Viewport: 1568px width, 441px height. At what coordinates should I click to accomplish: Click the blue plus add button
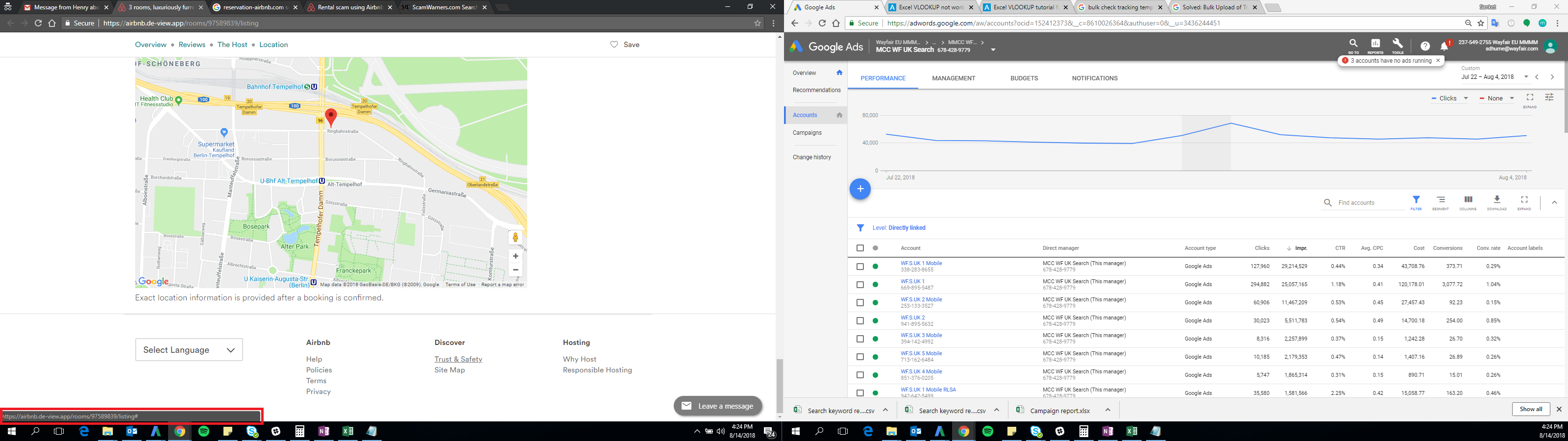860,189
